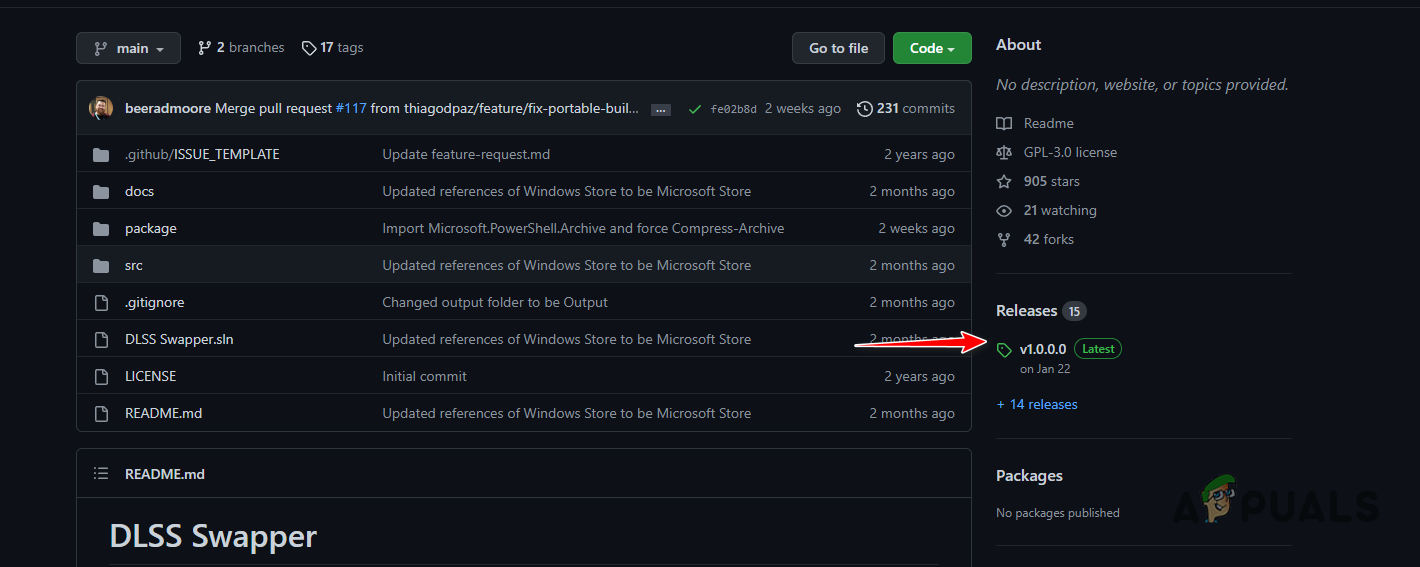Open the green Code dropdown
Screen dimensions: 1420x567
(932, 48)
